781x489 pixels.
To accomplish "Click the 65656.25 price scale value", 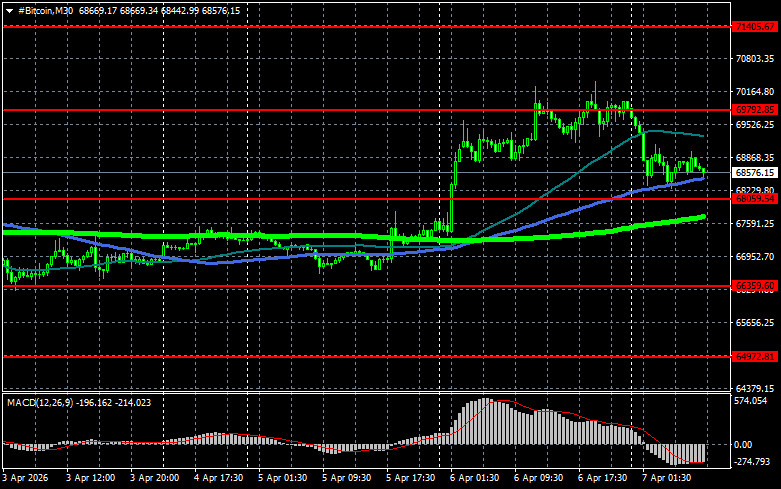I will tap(755, 323).
